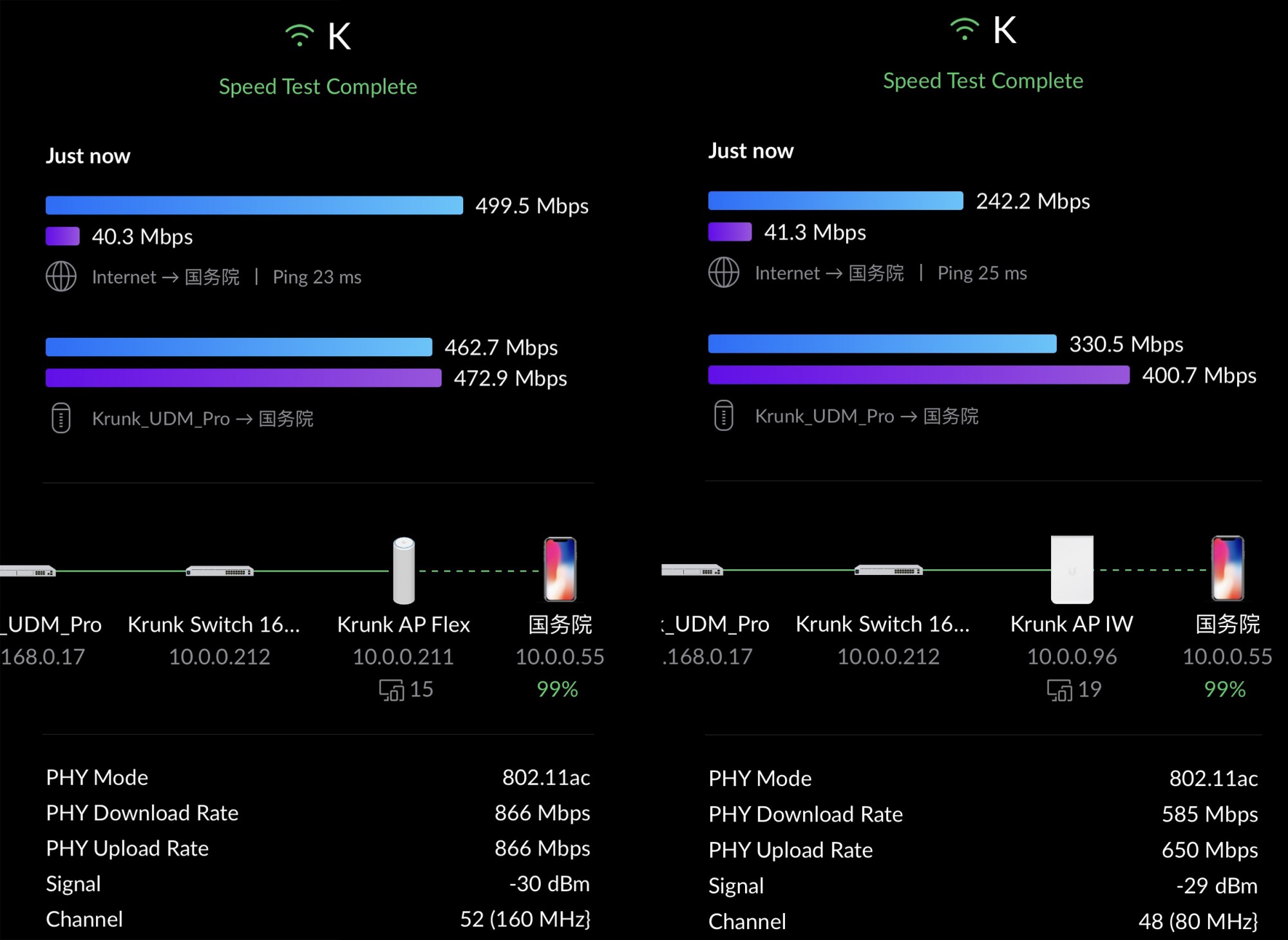The height and width of the screenshot is (940, 1288).
Task: Click the -30 dBm signal value
Action: click(549, 884)
